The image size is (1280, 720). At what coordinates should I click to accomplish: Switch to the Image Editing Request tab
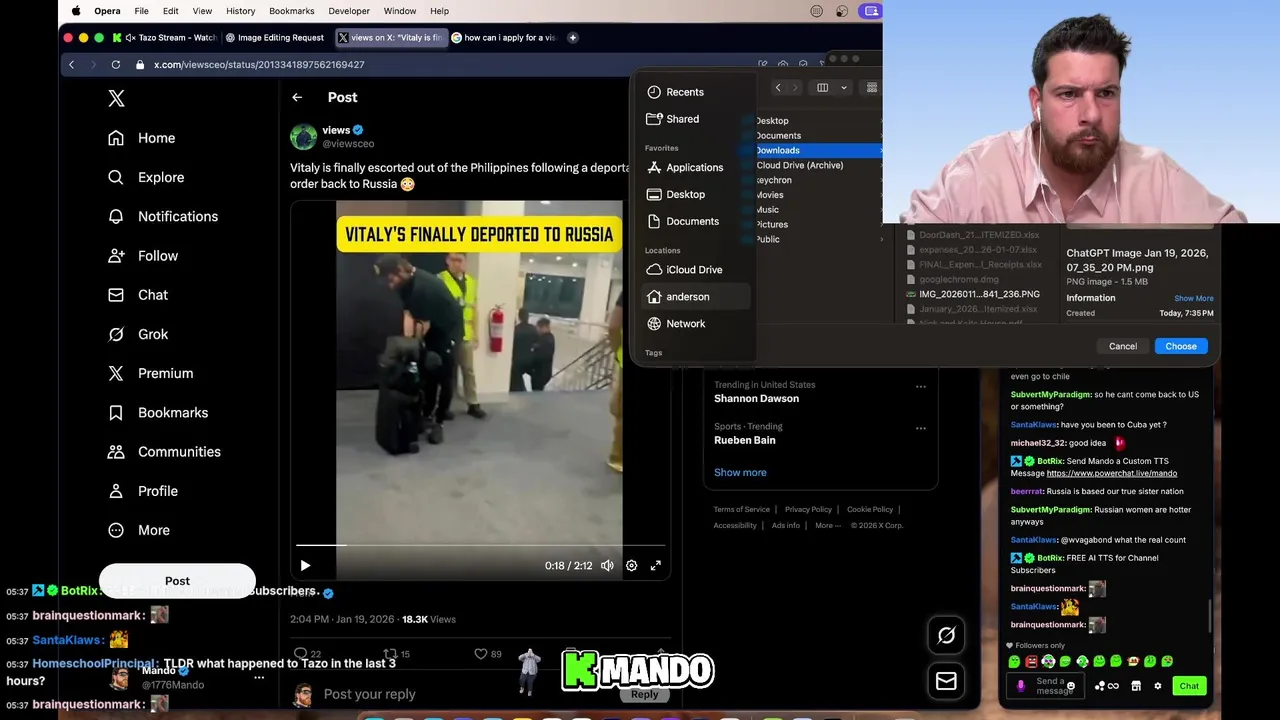275,37
